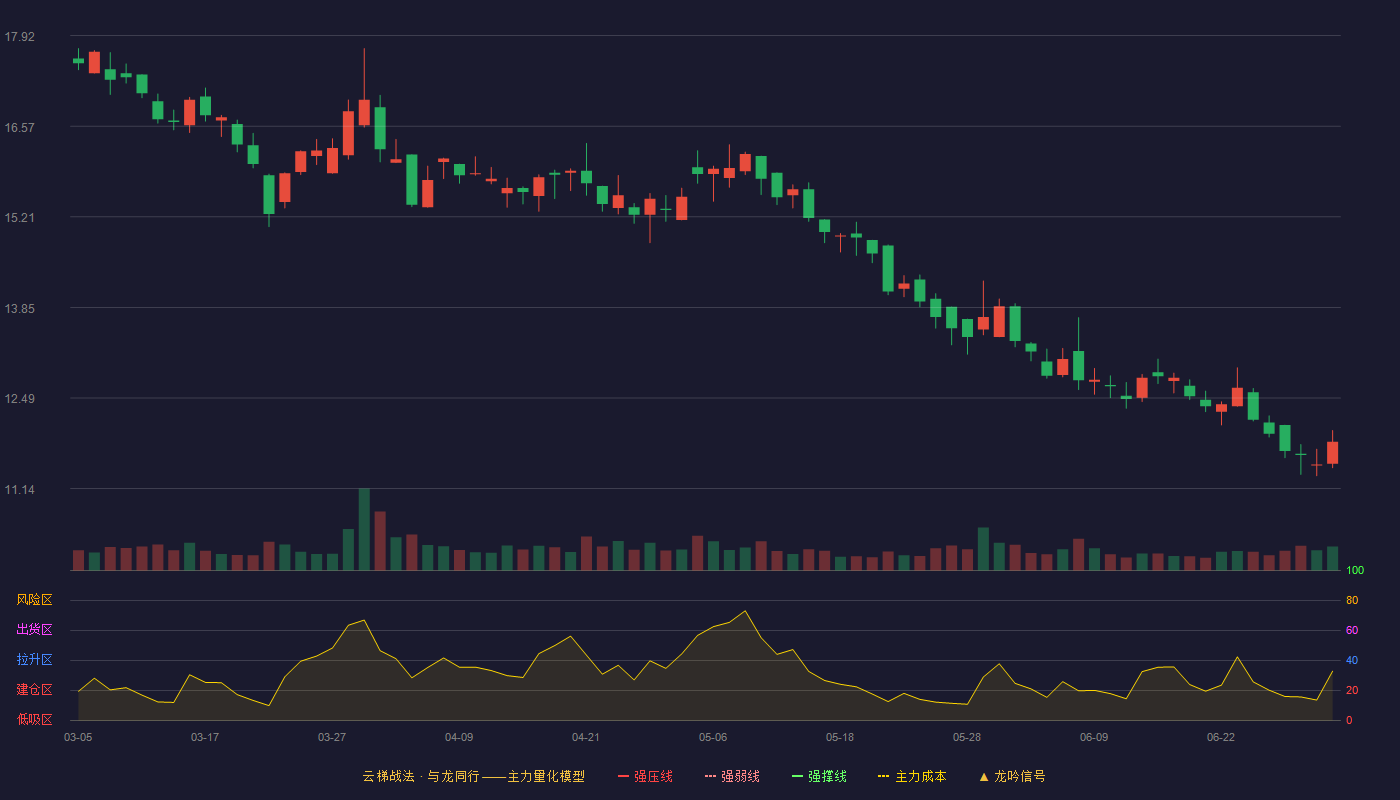Viewport: 1400px width, 800px height.
Task: Select the first green candlestick at chart's left start
Action: 78,60
